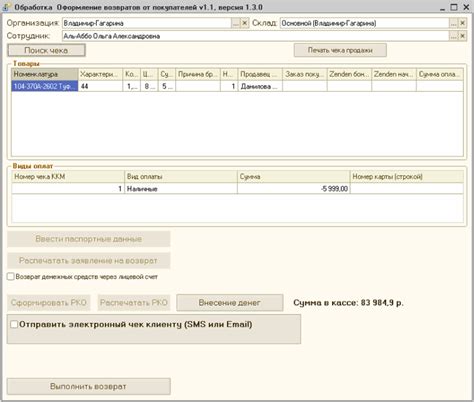Clear the Склад field with its X button
This screenshot has width=474, height=402.
point(462,23)
